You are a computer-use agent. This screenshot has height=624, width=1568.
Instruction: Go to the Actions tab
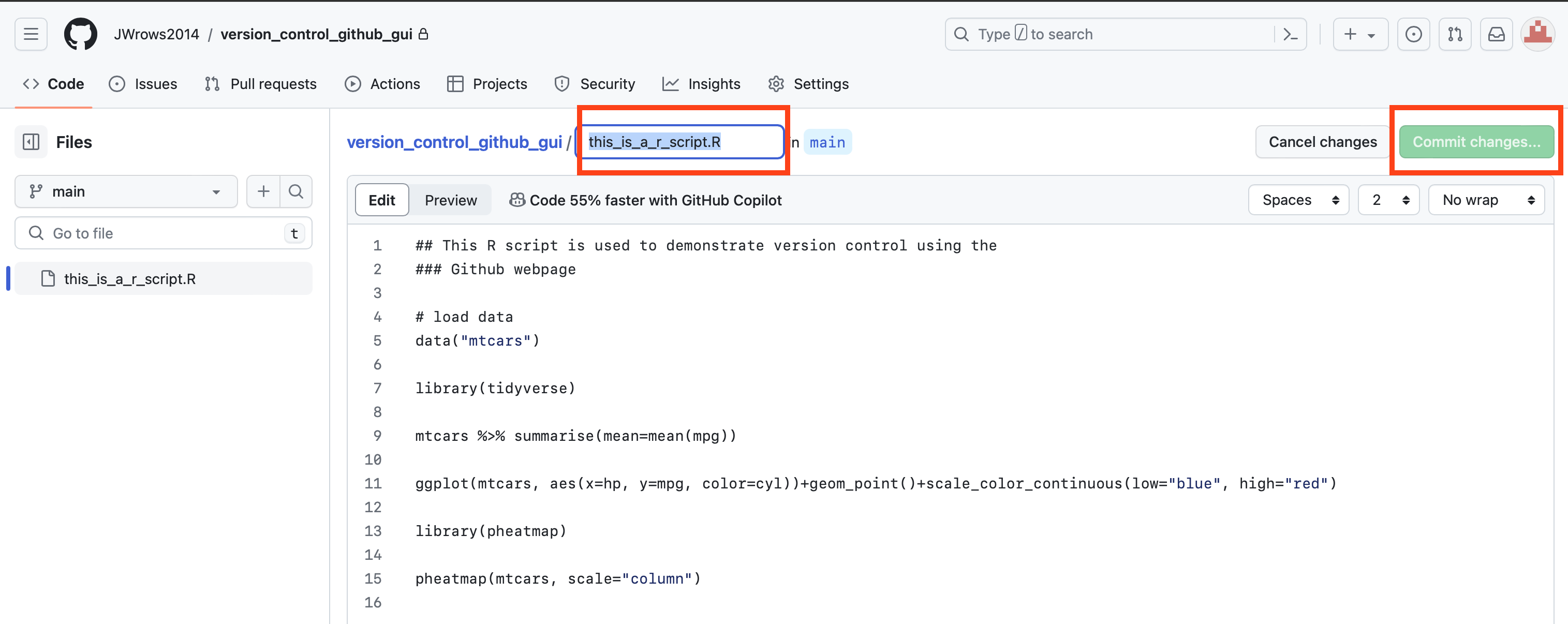pyautogui.click(x=382, y=83)
